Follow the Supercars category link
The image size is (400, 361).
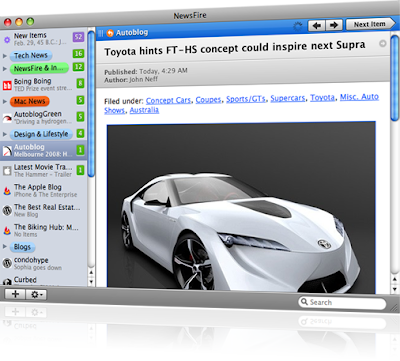[x=288, y=98]
